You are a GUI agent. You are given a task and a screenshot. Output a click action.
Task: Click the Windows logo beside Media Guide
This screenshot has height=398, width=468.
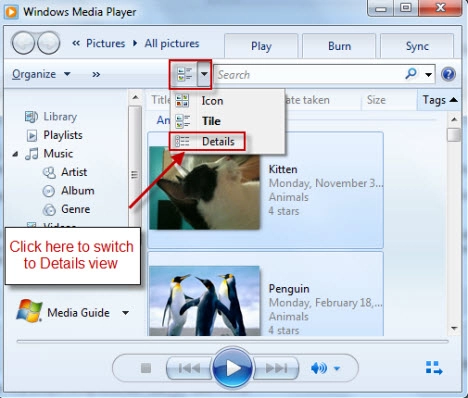29,311
